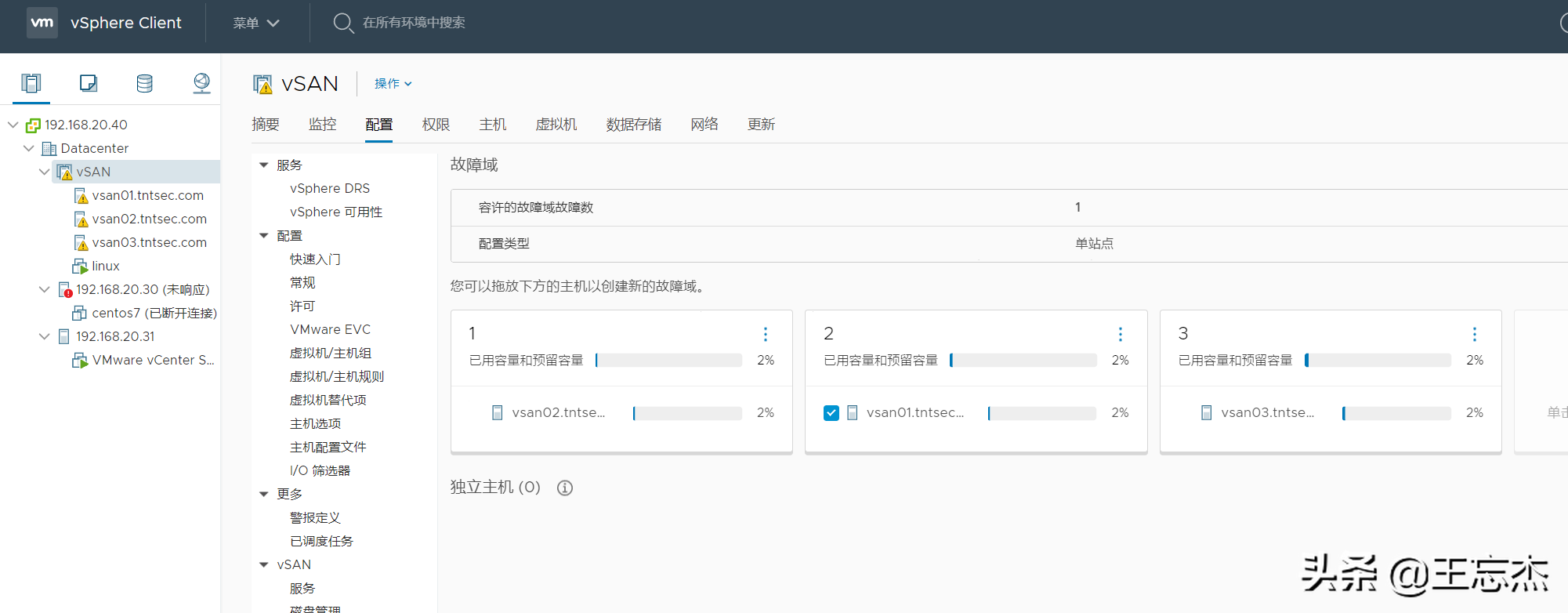The height and width of the screenshot is (613, 1568).
Task: Open vSphere DRS settings
Action: click(330, 188)
